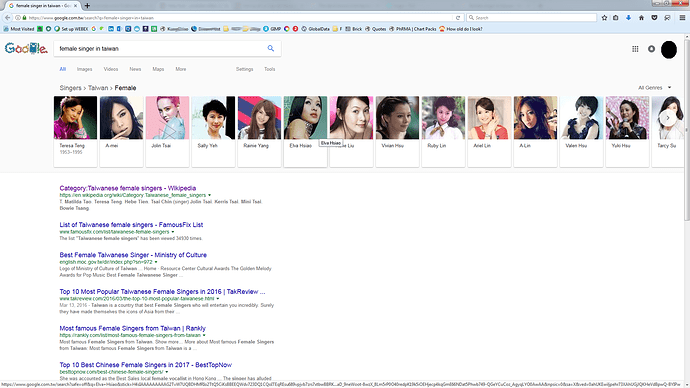This screenshot has width=690, height=388.
Task: Click 'Singers' breadcrumb link
Action: point(70,88)
